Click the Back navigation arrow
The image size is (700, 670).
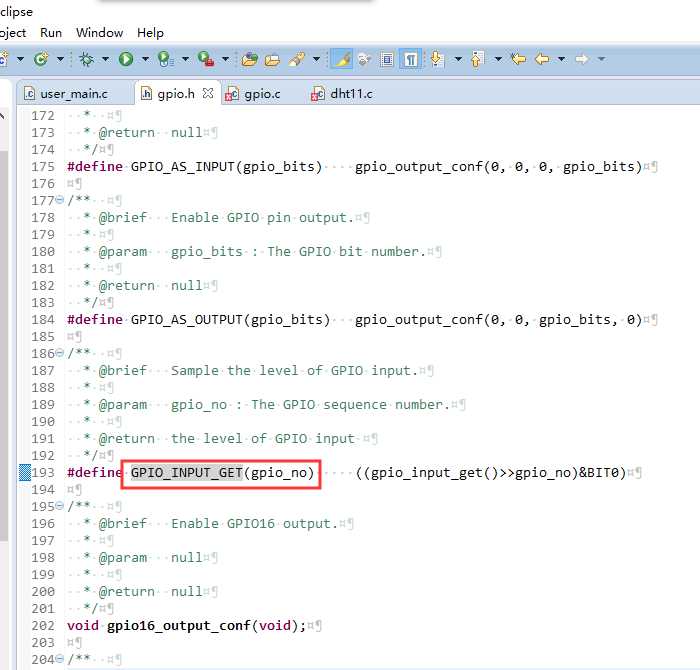point(542,59)
